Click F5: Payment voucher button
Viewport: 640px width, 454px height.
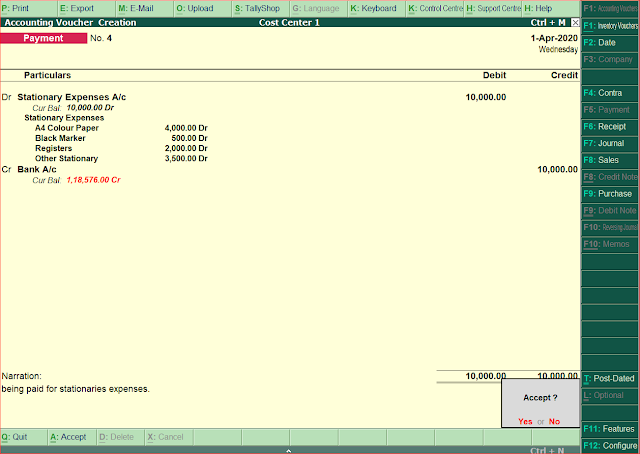pyautogui.click(x=610, y=109)
